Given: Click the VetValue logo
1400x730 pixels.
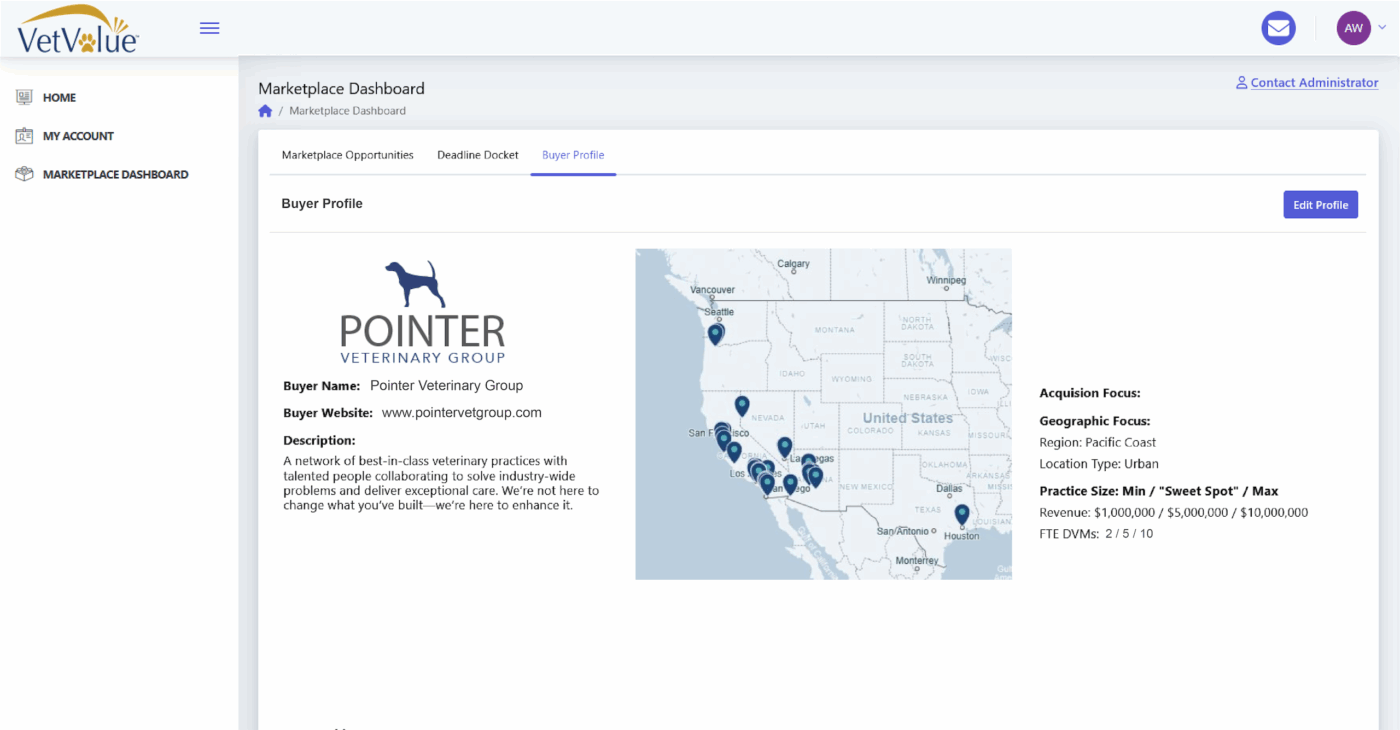Looking at the screenshot, I should [x=77, y=28].
